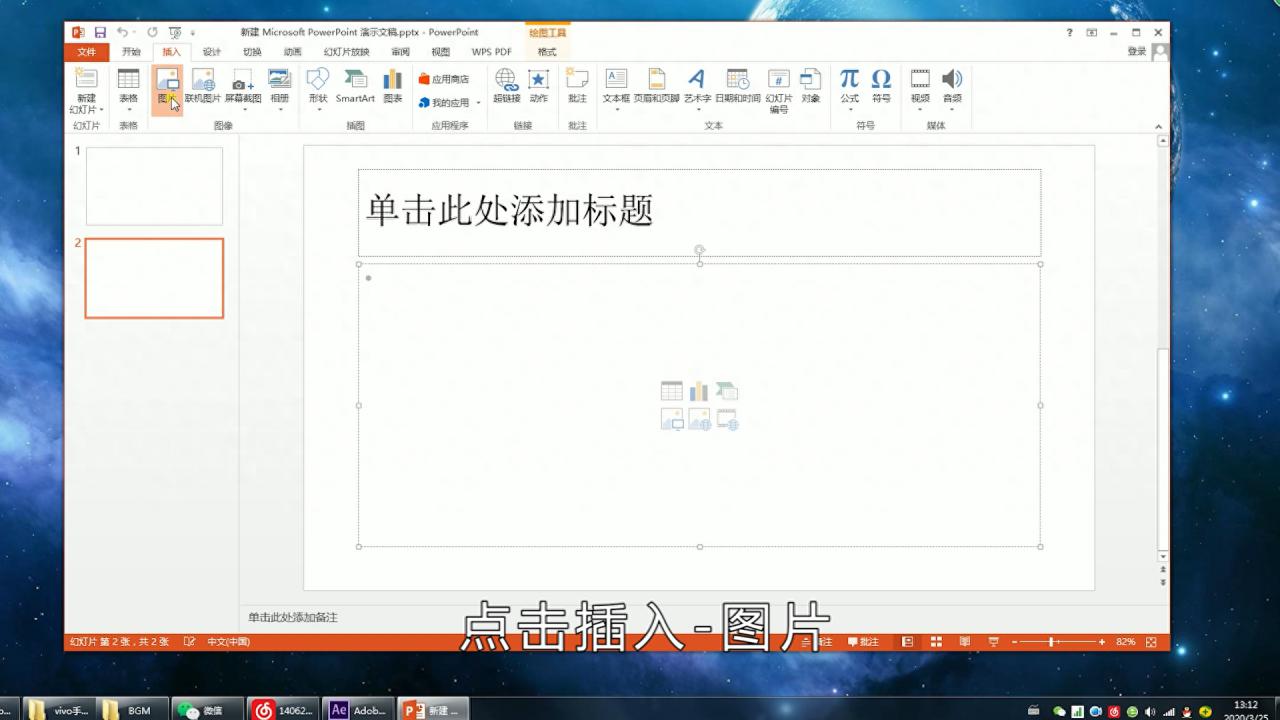Open the 文件 (File) menu

pos(87,51)
